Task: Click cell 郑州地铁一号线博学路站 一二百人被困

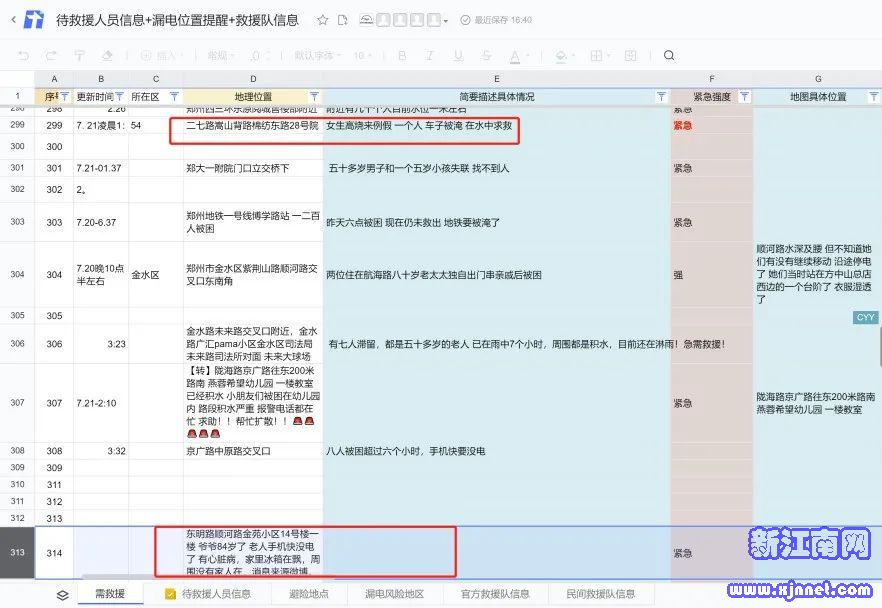Action: pyautogui.click(x=253, y=222)
